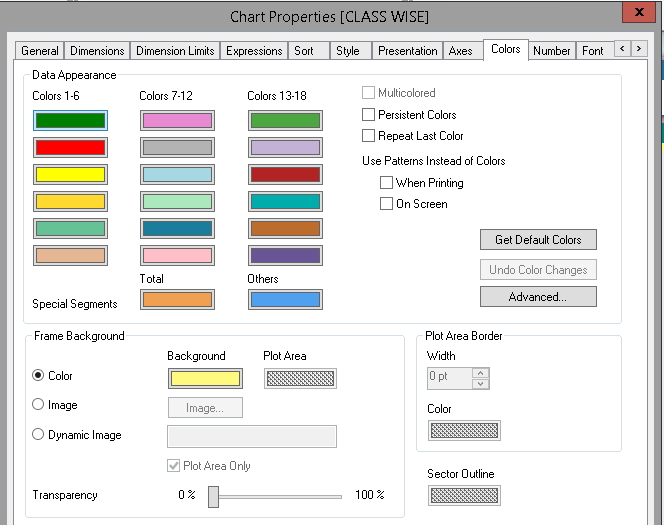Pick the red Colors 1-6 swatch

[x=69, y=148]
